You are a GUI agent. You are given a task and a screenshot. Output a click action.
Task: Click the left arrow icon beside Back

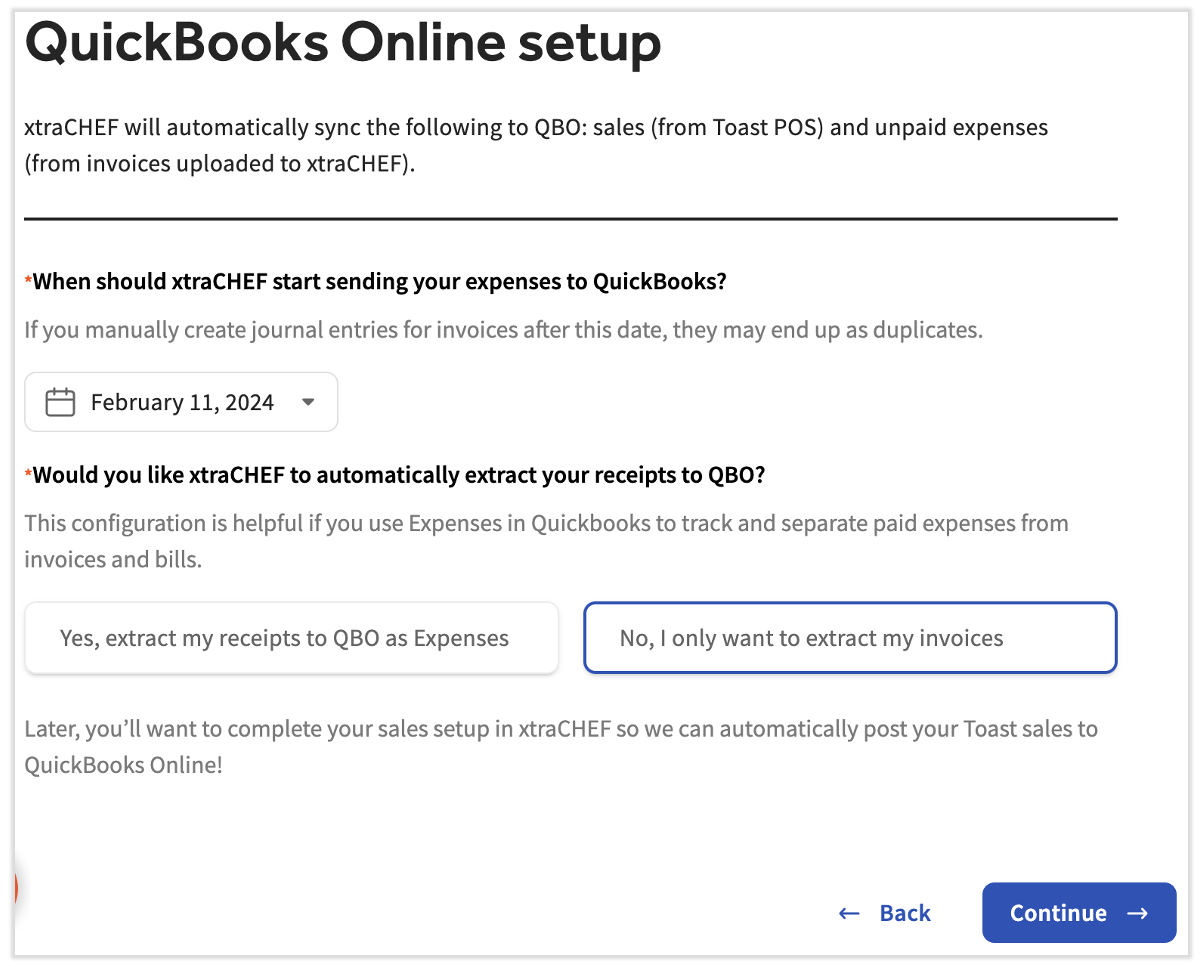pyautogui.click(x=849, y=913)
